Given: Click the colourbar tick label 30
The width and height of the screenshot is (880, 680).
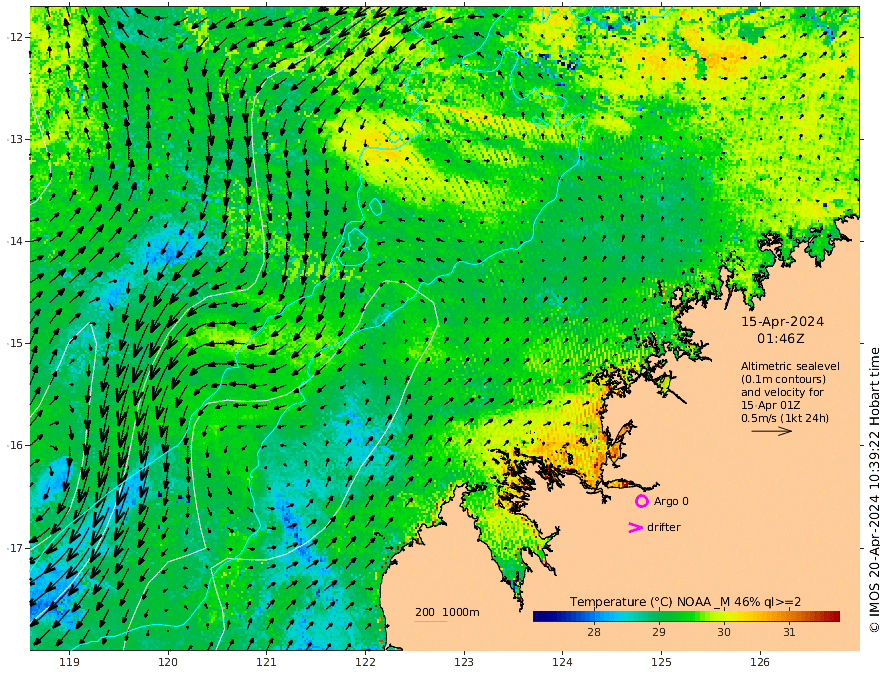Looking at the screenshot, I should coord(724,632).
